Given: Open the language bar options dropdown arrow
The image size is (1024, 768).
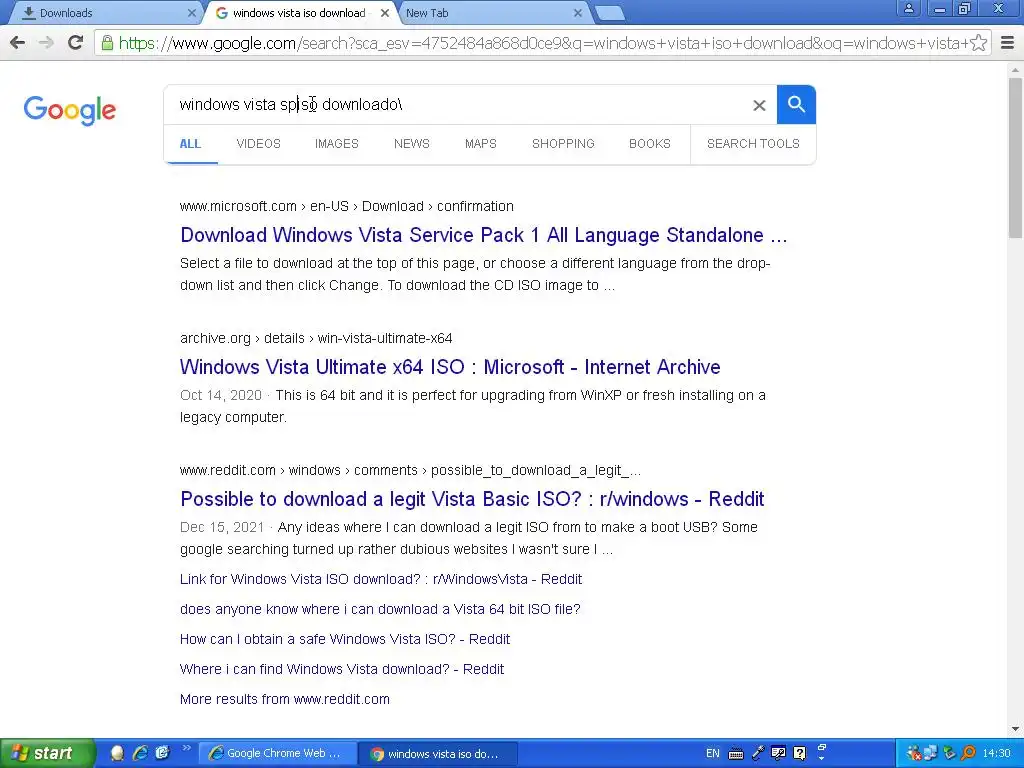Looking at the screenshot, I should coord(822,759).
